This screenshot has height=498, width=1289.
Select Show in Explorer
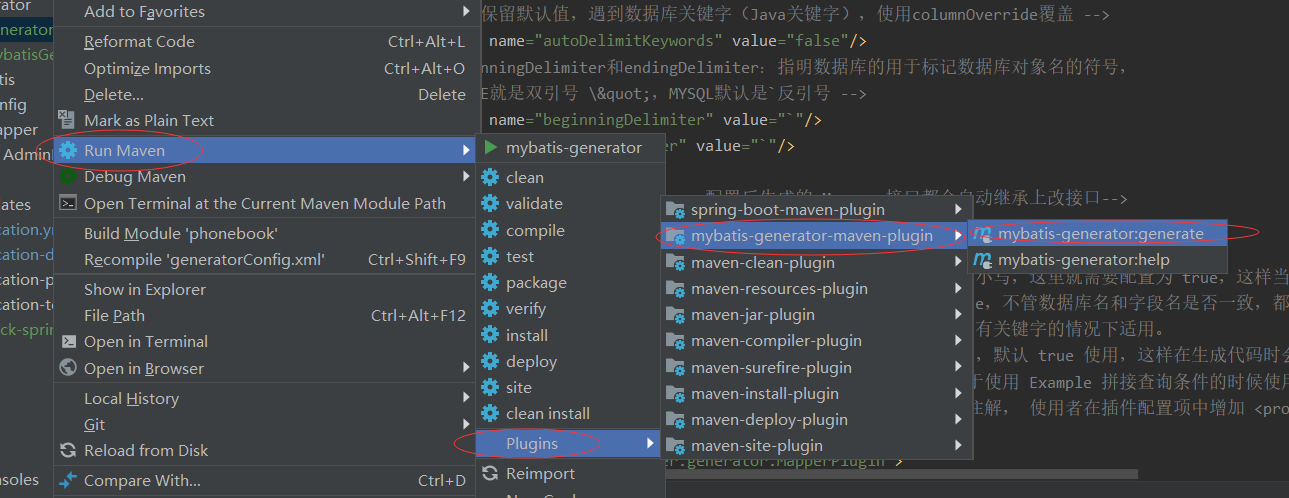pyautogui.click(x=264, y=289)
